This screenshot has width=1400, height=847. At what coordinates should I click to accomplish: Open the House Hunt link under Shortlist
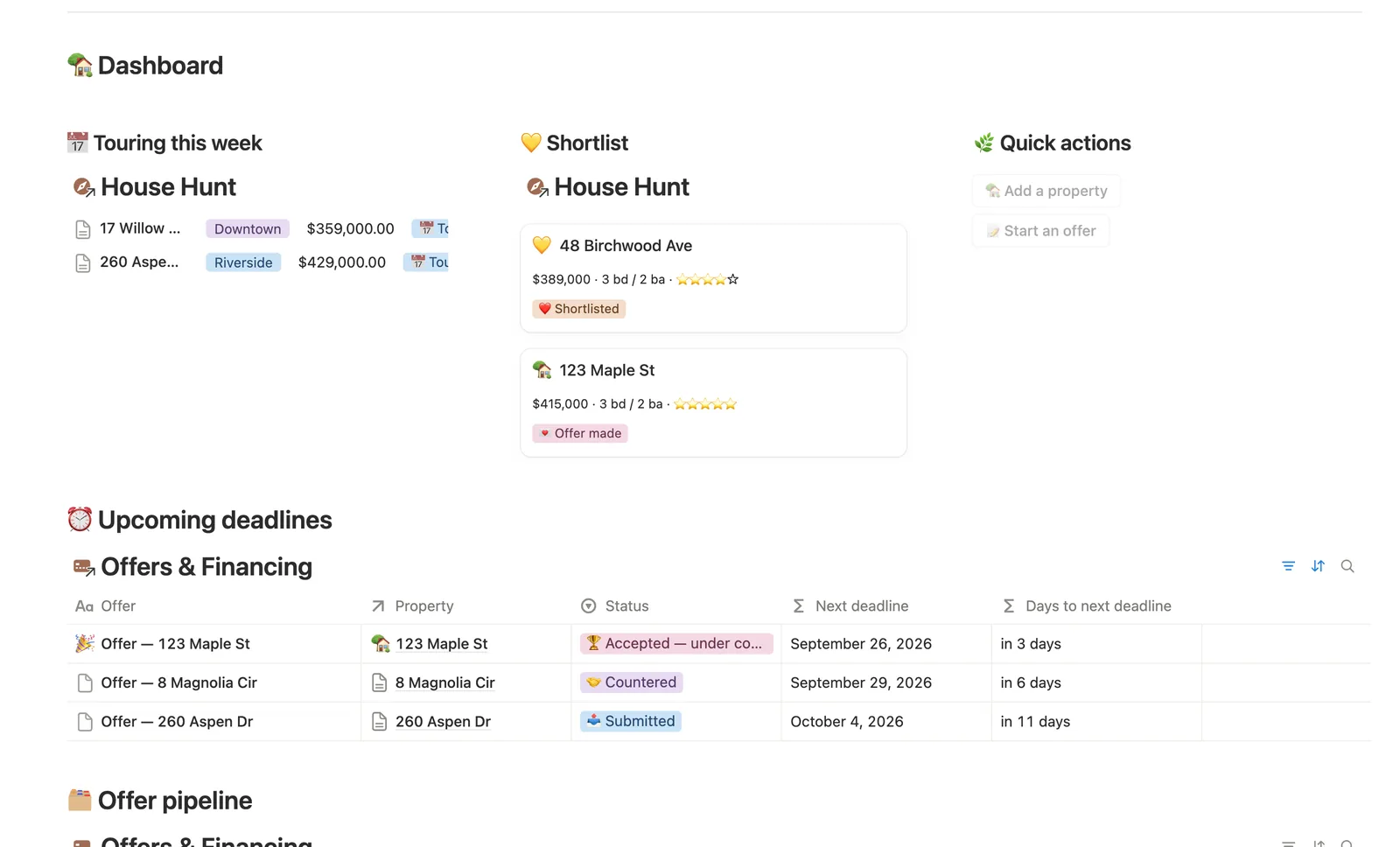pyautogui.click(x=621, y=187)
